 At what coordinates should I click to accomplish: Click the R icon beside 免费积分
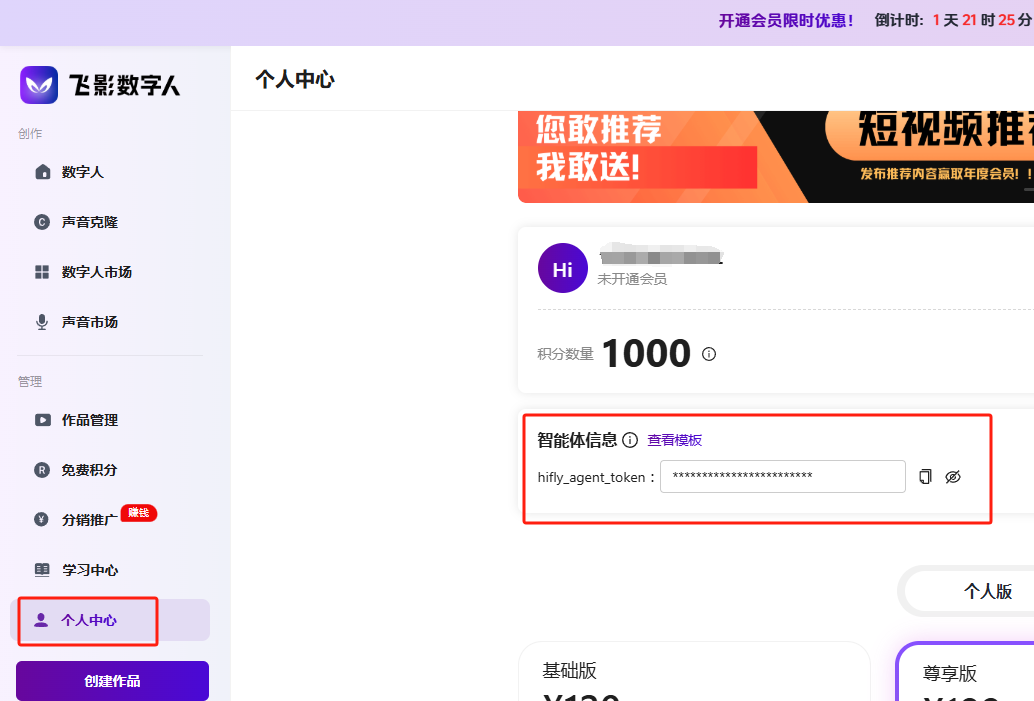click(42, 470)
